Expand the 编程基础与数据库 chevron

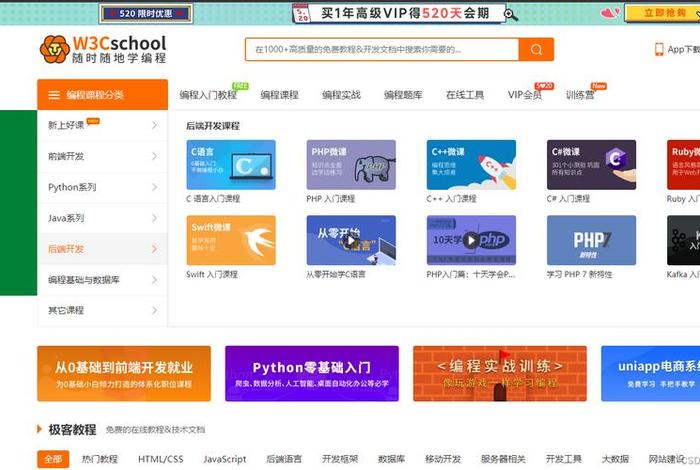tap(154, 280)
